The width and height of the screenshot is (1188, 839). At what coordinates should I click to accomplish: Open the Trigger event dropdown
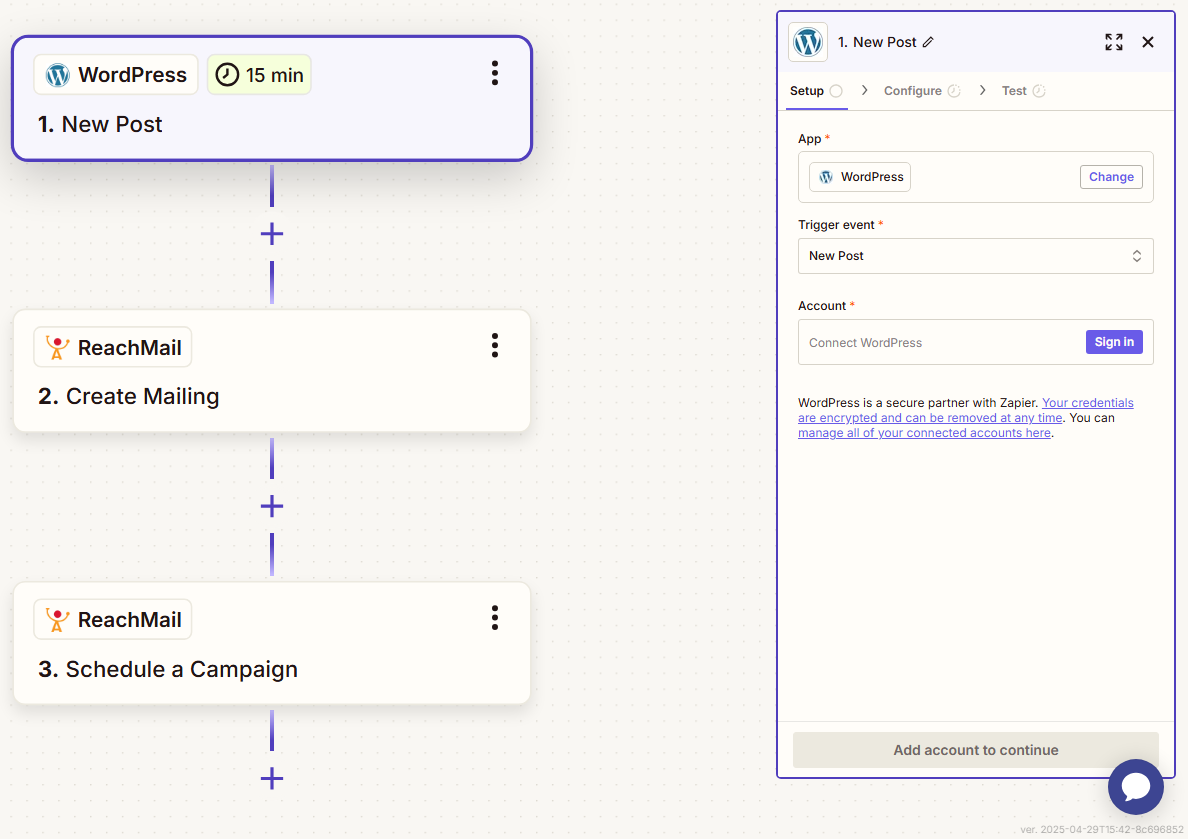pos(976,256)
